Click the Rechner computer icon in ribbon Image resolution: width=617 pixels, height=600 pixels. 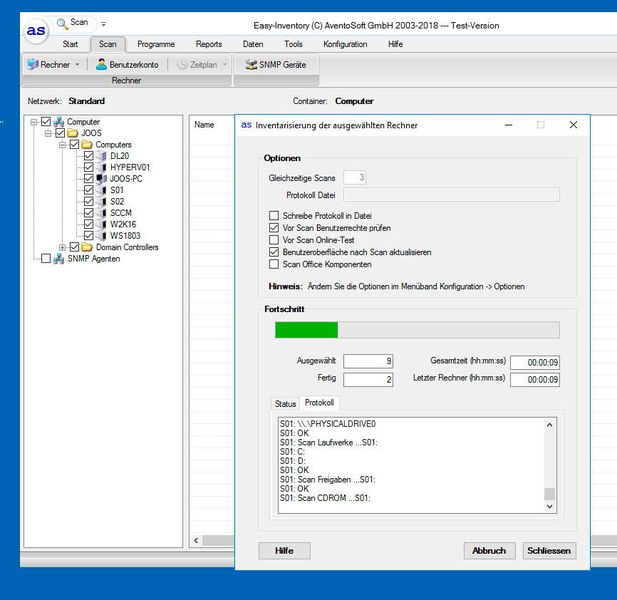click(x=33, y=65)
